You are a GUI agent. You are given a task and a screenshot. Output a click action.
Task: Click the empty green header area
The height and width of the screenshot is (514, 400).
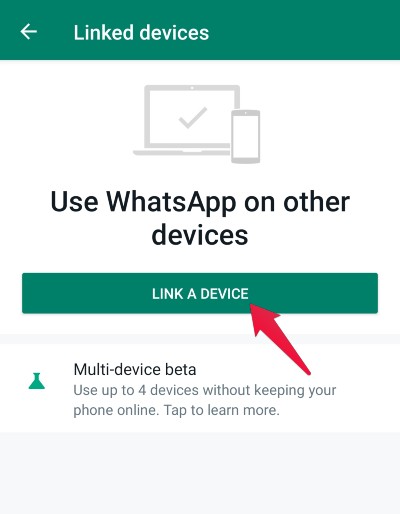pos(303,32)
